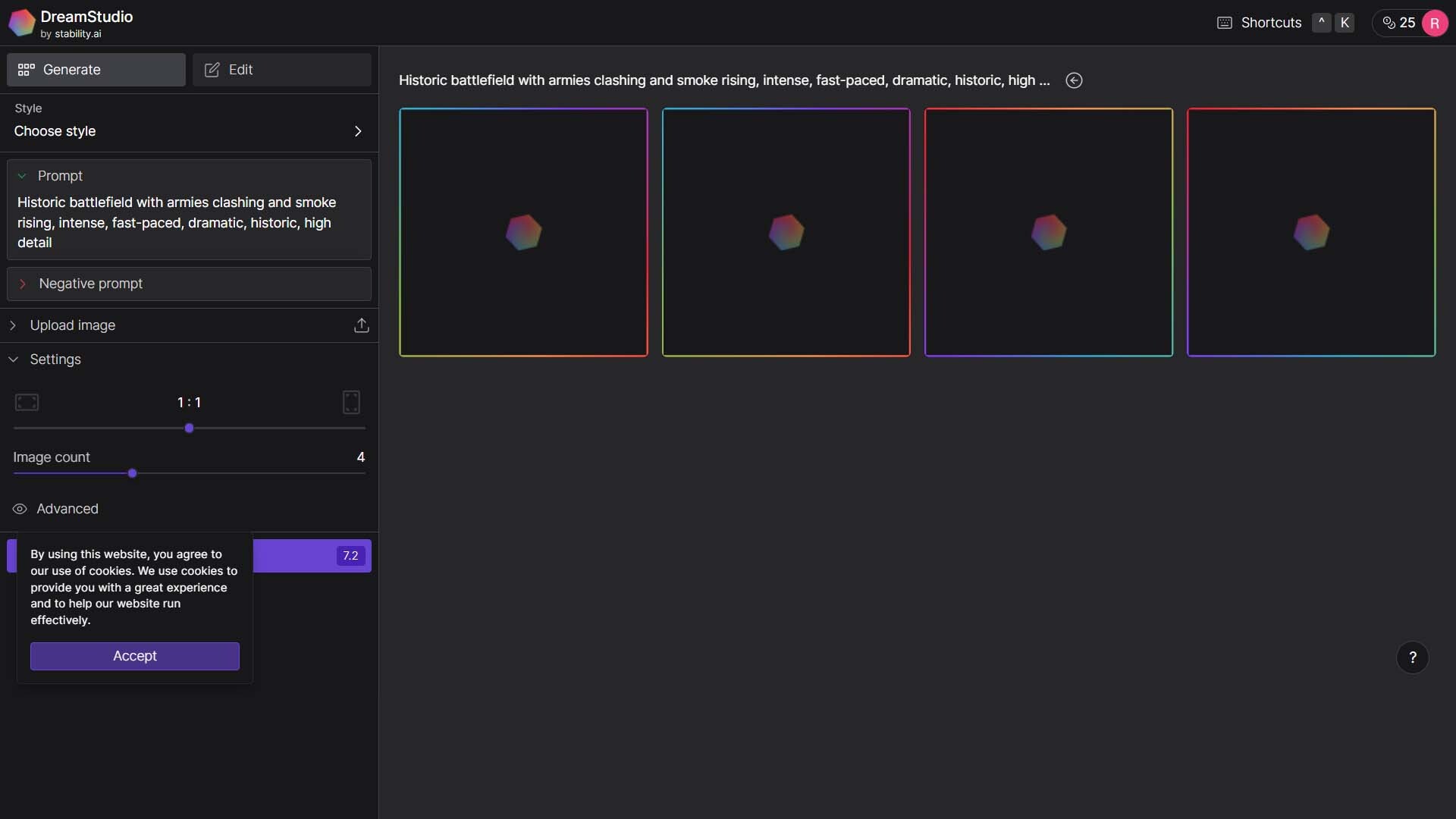Collapse the Prompt section chevron

tap(22, 176)
